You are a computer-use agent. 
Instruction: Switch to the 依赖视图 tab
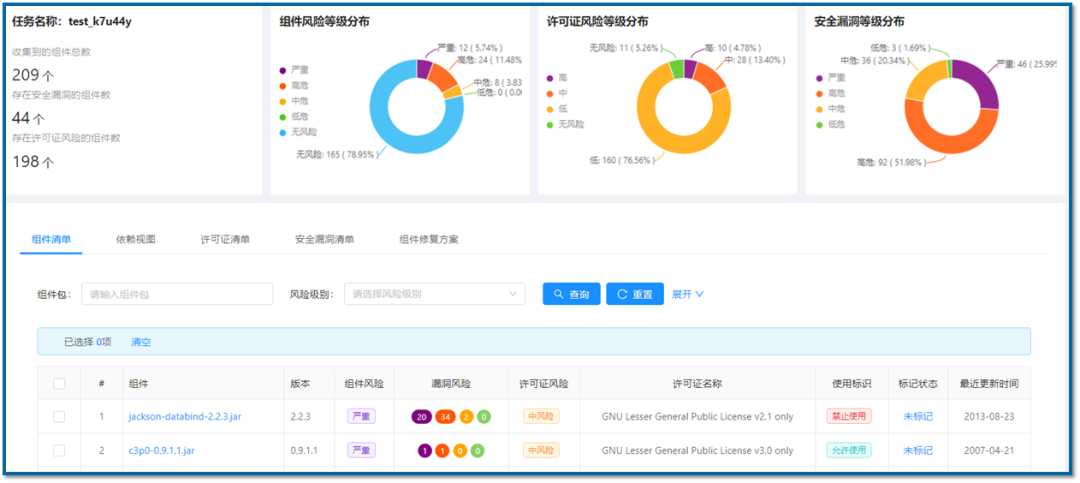tap(136, 240)
